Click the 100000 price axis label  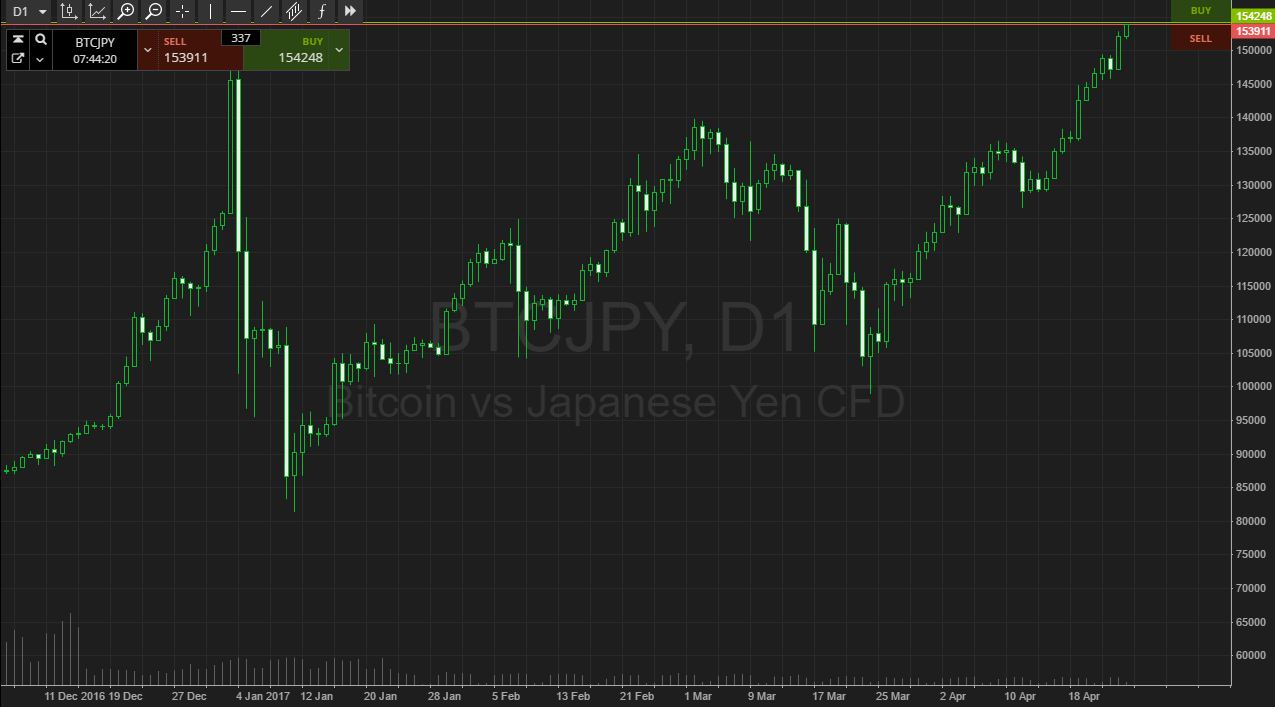tap(1253, 387)
